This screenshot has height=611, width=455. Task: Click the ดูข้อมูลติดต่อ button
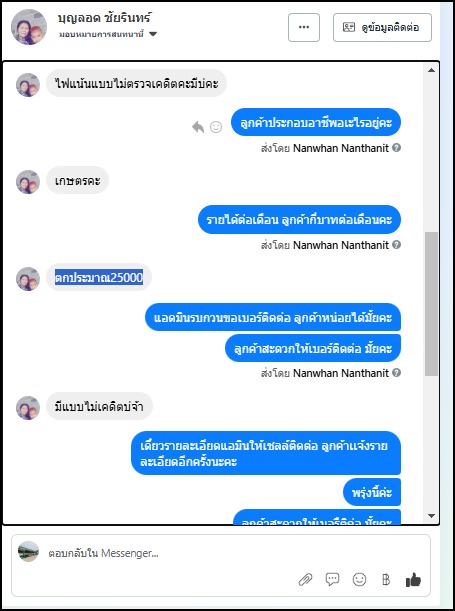pos(382,27)
